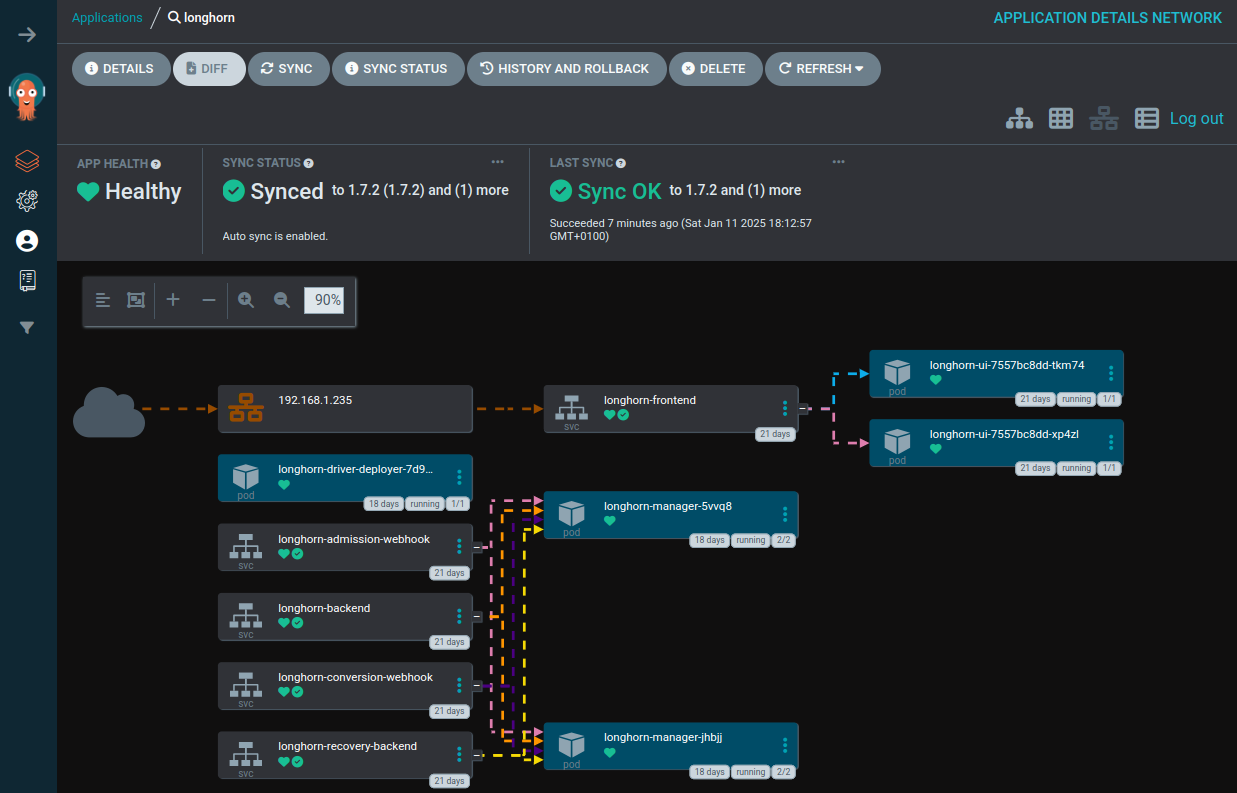Click APP HEALTH help question icon

[x=156, y=164]
